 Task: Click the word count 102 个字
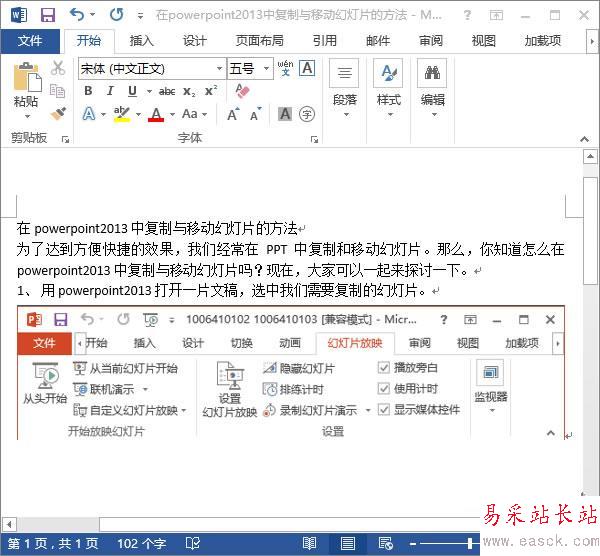tap(142, 544)
